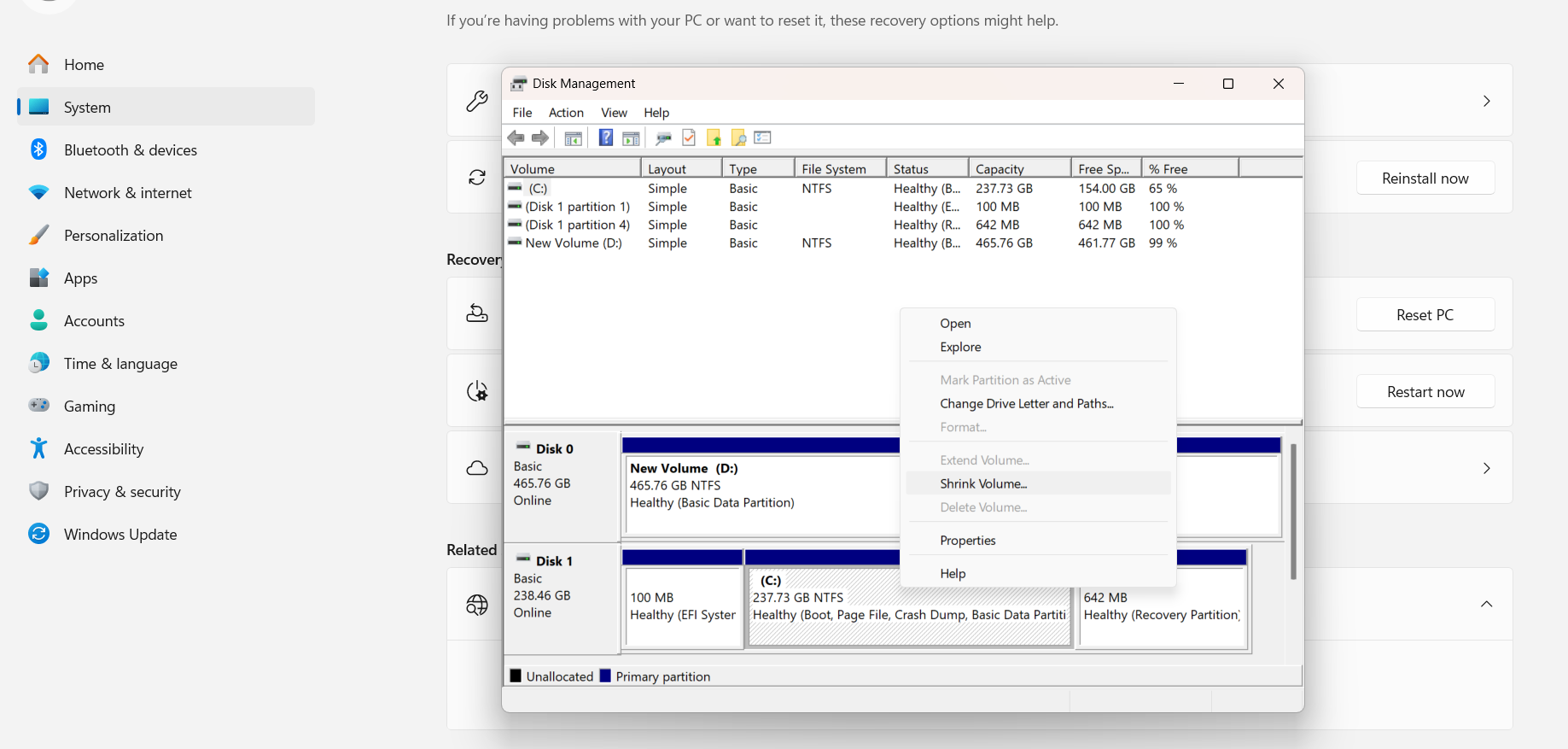Click the Network & internet wifi icon

point(38,192)
